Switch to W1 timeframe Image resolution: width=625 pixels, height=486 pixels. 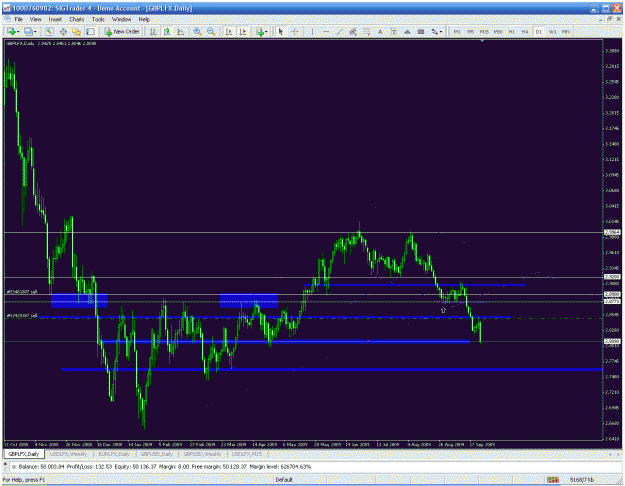tap(552, 31)
